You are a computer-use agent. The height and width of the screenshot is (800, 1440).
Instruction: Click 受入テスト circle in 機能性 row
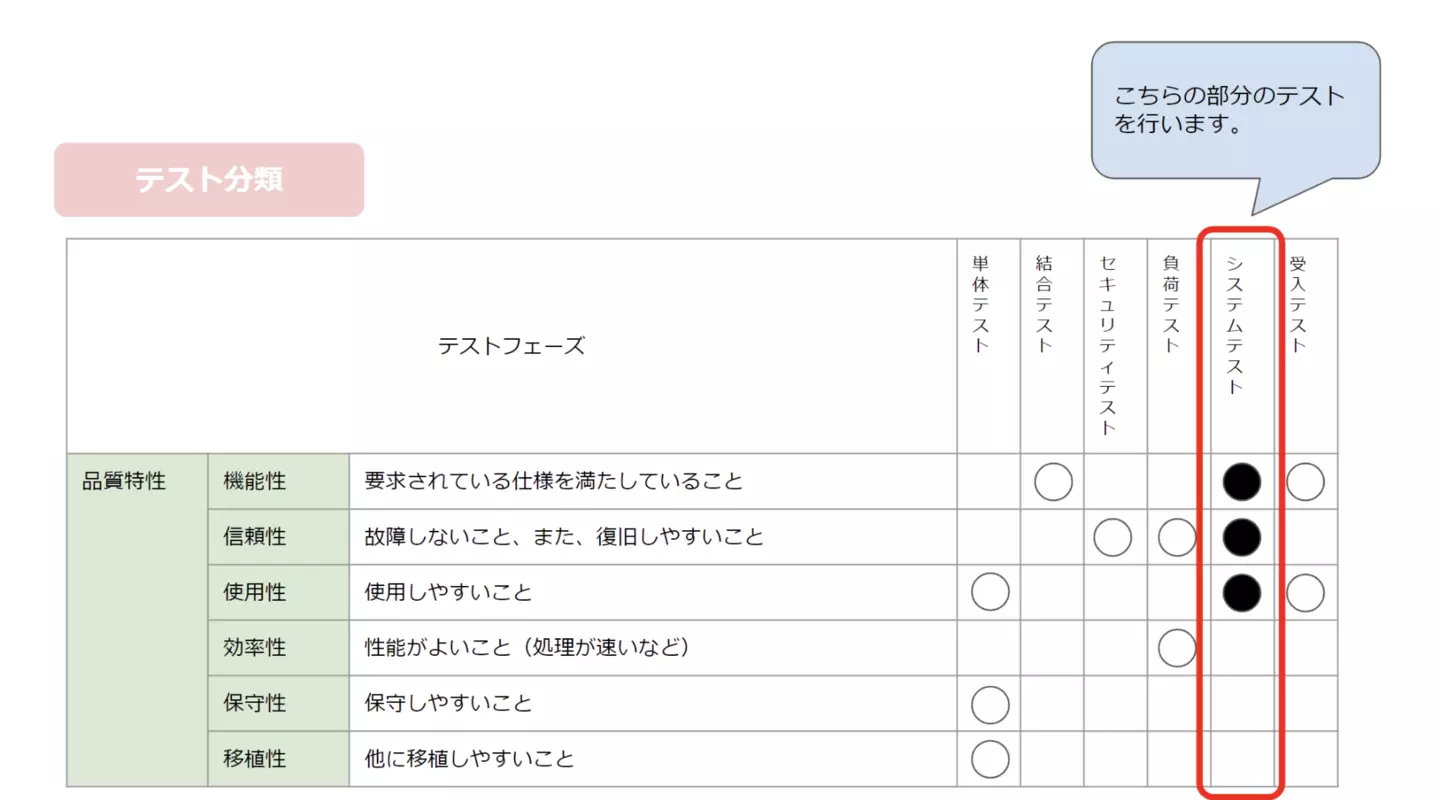tap(1305, 482)
